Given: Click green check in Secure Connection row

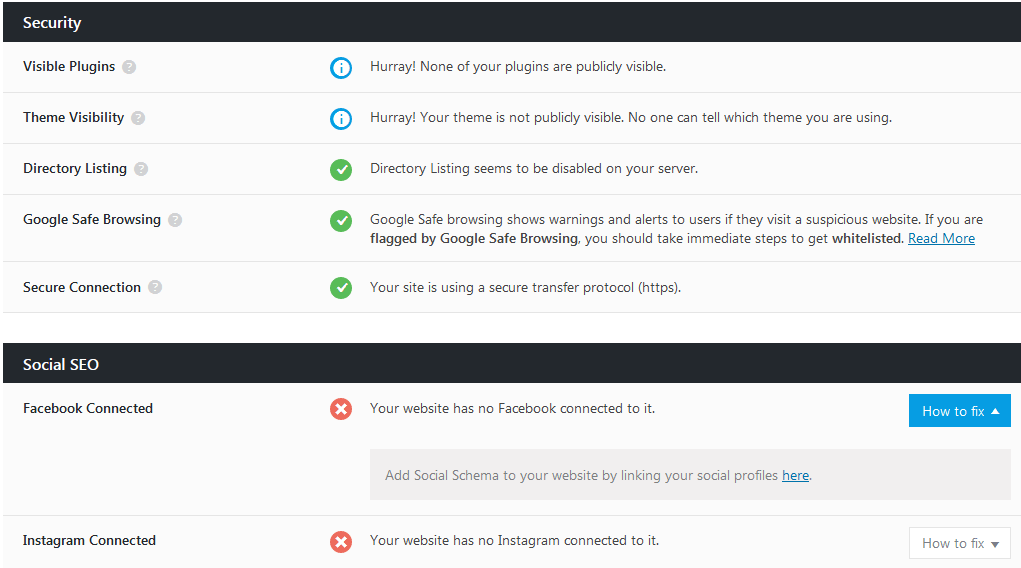Looking at the screenshot, I should click(341, 287).
